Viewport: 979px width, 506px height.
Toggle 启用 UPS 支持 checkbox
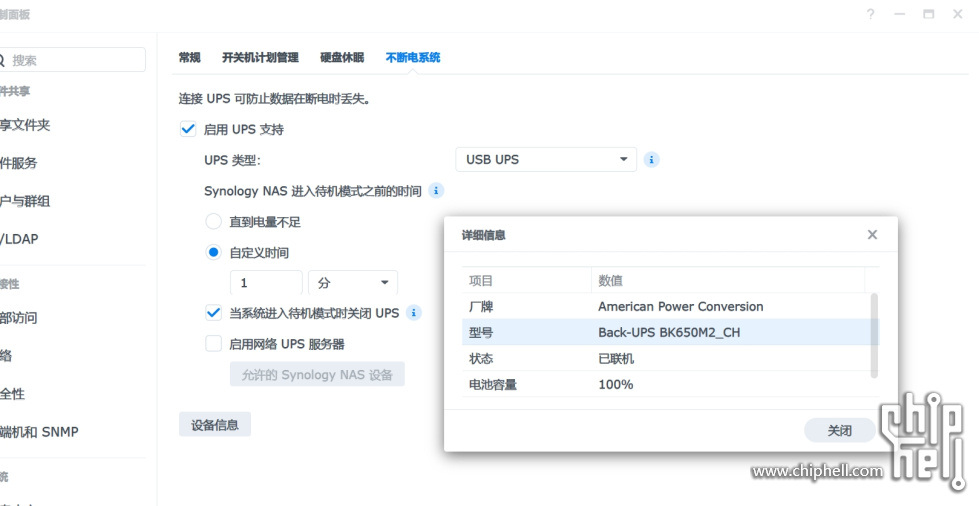tap(188, 129)
